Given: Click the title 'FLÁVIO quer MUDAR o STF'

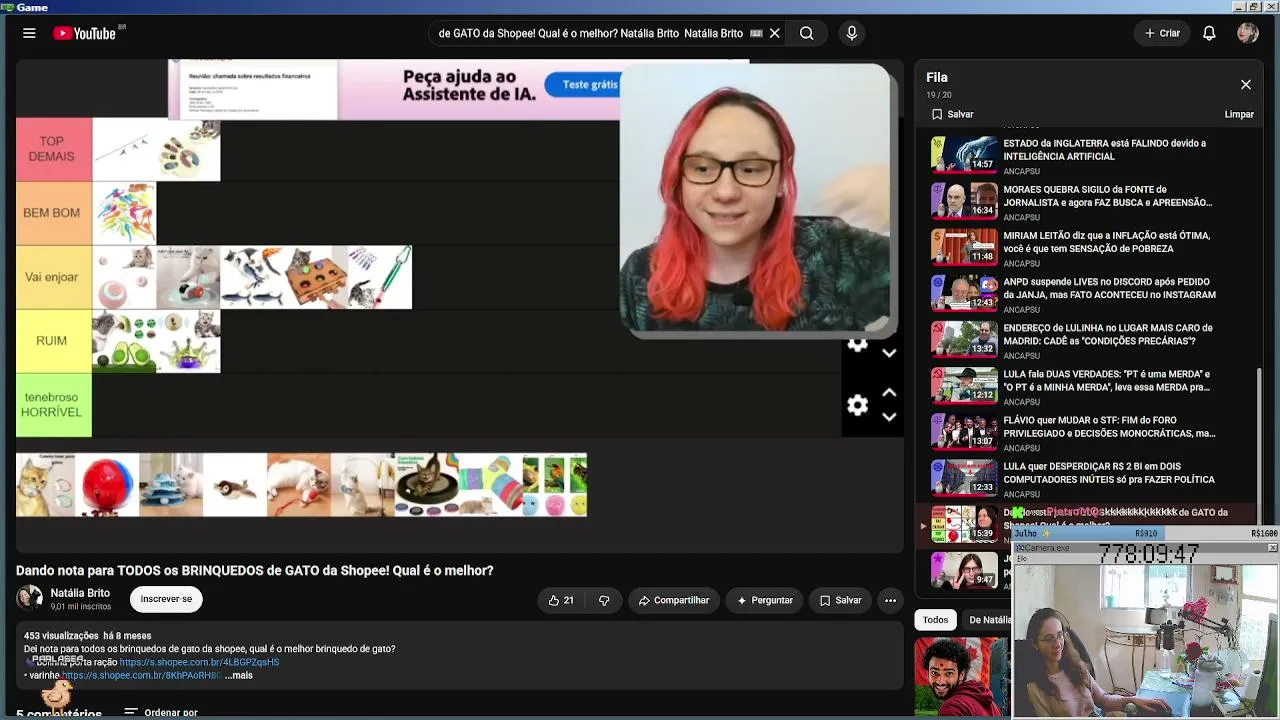Looking at the screenshot, I should [1109, 427].
